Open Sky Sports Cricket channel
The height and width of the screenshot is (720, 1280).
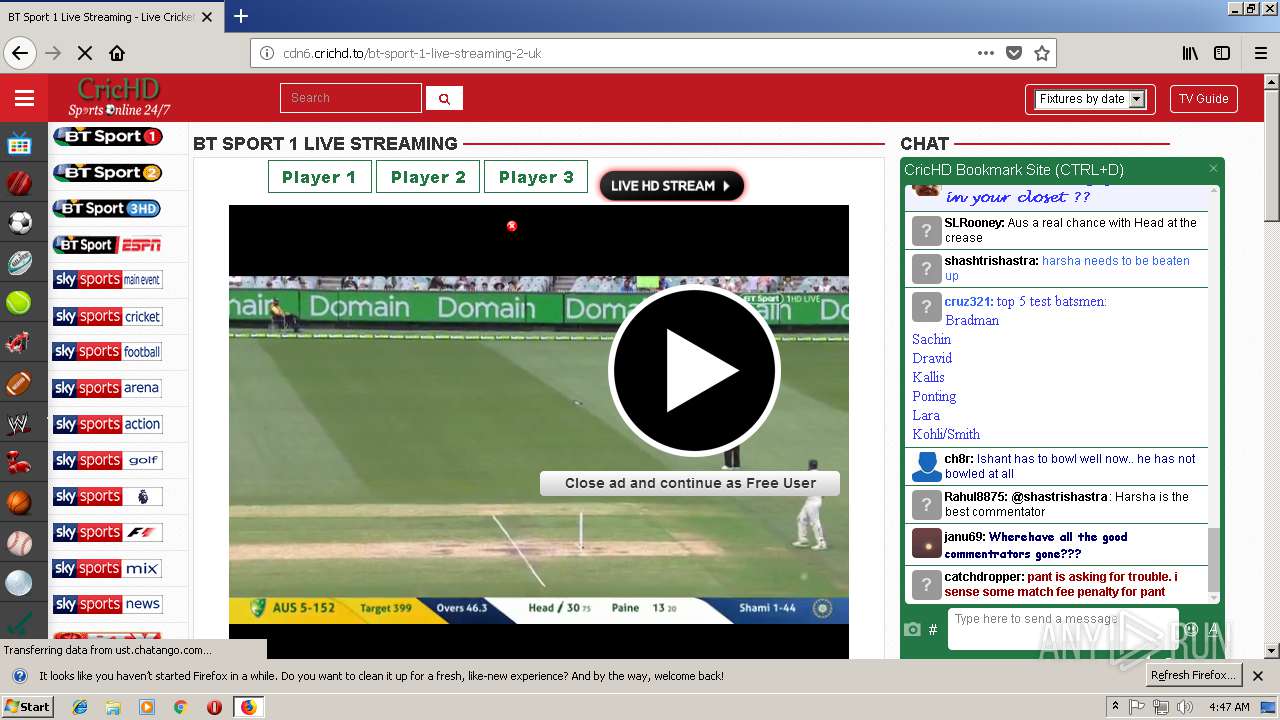pyautogui.click(x=107, y=316)
